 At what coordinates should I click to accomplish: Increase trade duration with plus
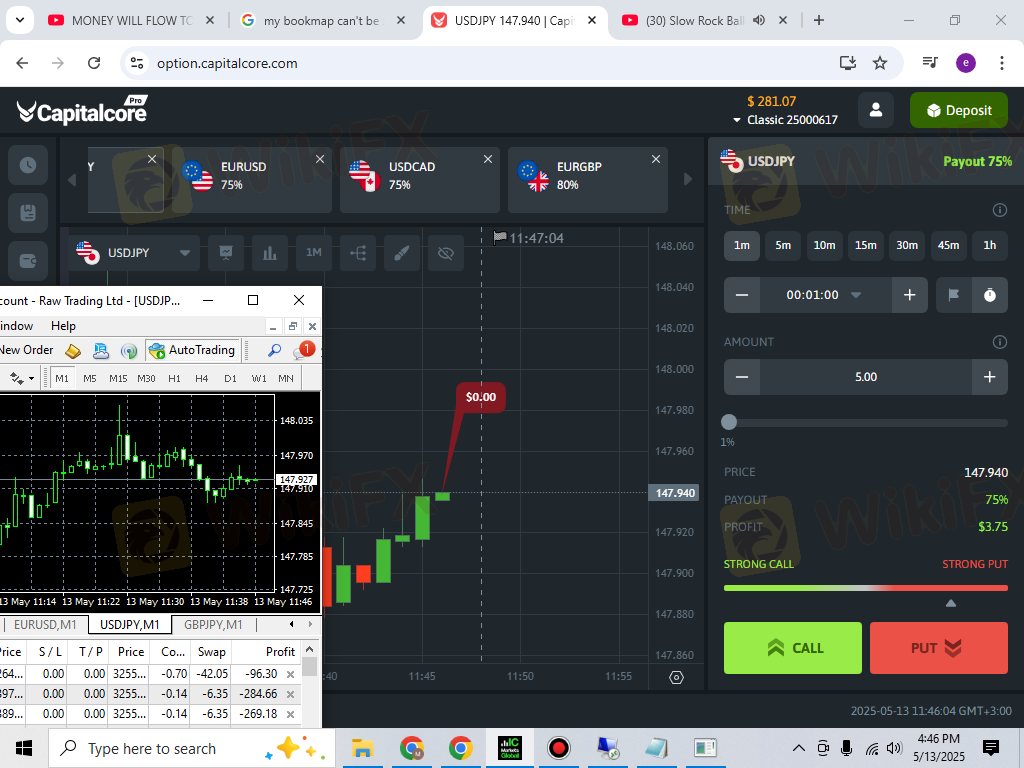pos(909,295)
